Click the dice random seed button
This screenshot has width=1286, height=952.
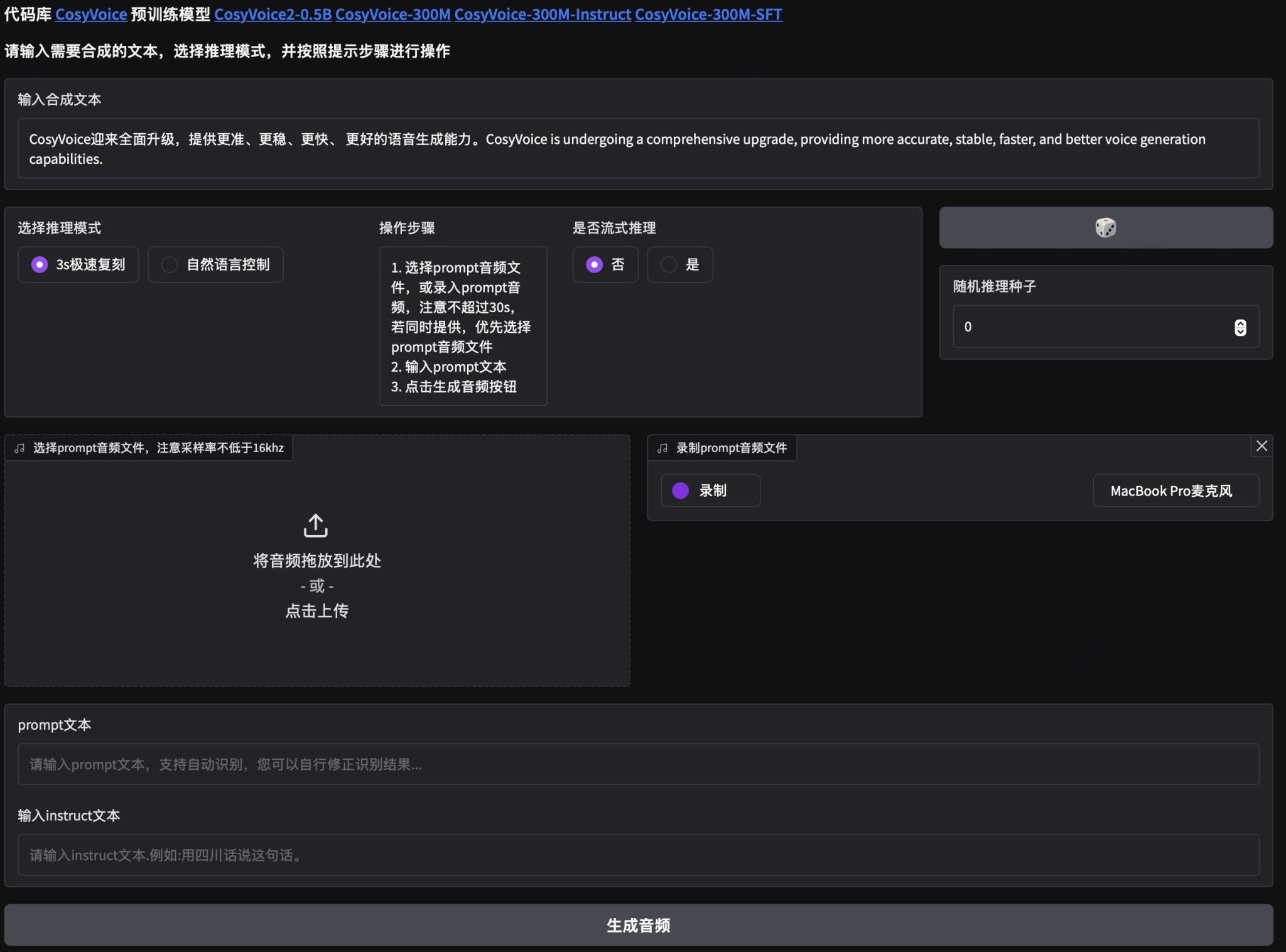coord(1105,227)
